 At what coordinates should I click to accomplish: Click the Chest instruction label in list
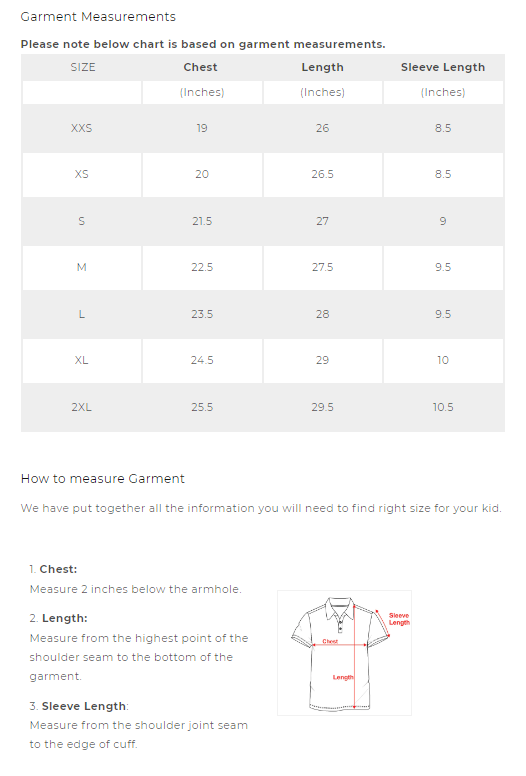tap(58, 569)
